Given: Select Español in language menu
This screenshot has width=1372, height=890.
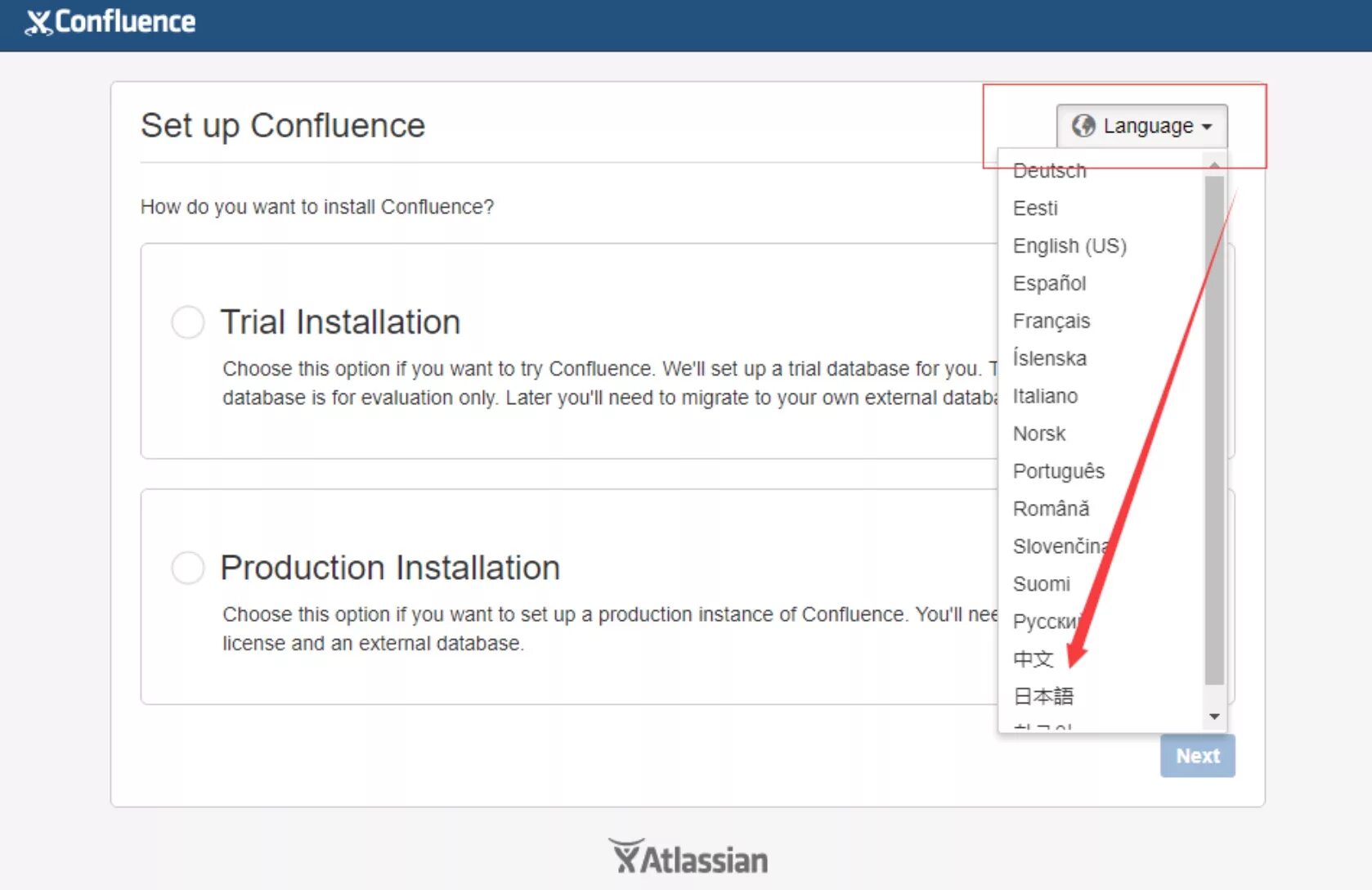Looking at the screenshot, I should tap(1049, 283).
